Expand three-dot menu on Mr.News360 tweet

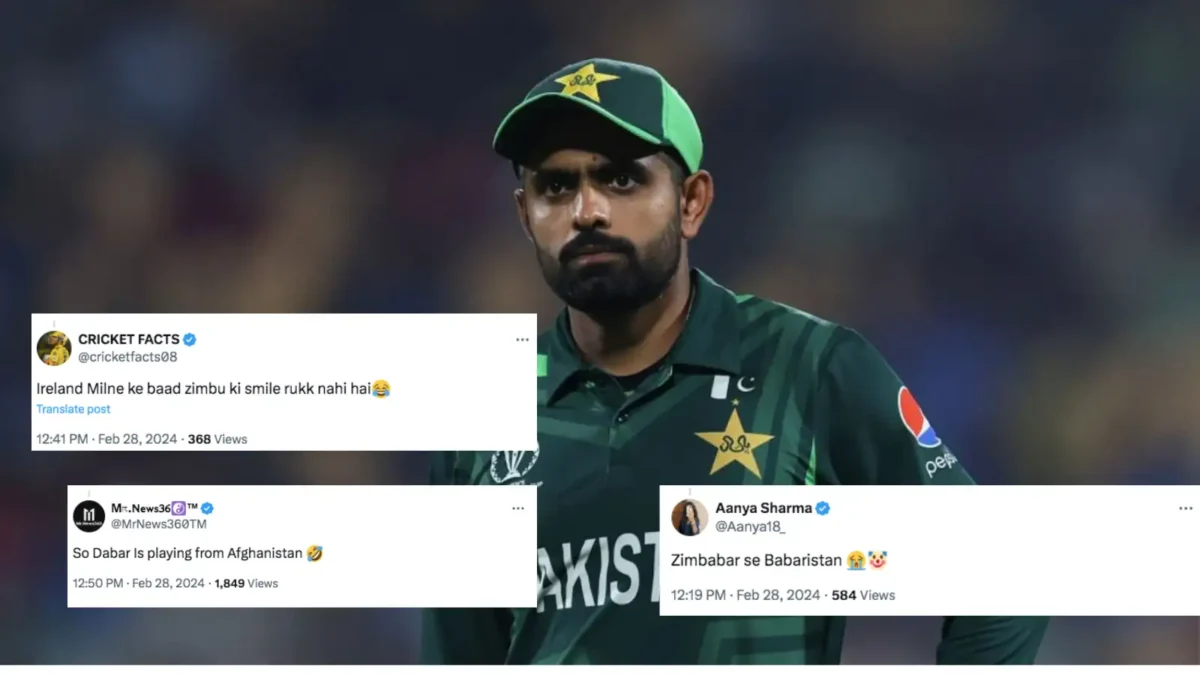pyautogui.click(x=518, y=508)
